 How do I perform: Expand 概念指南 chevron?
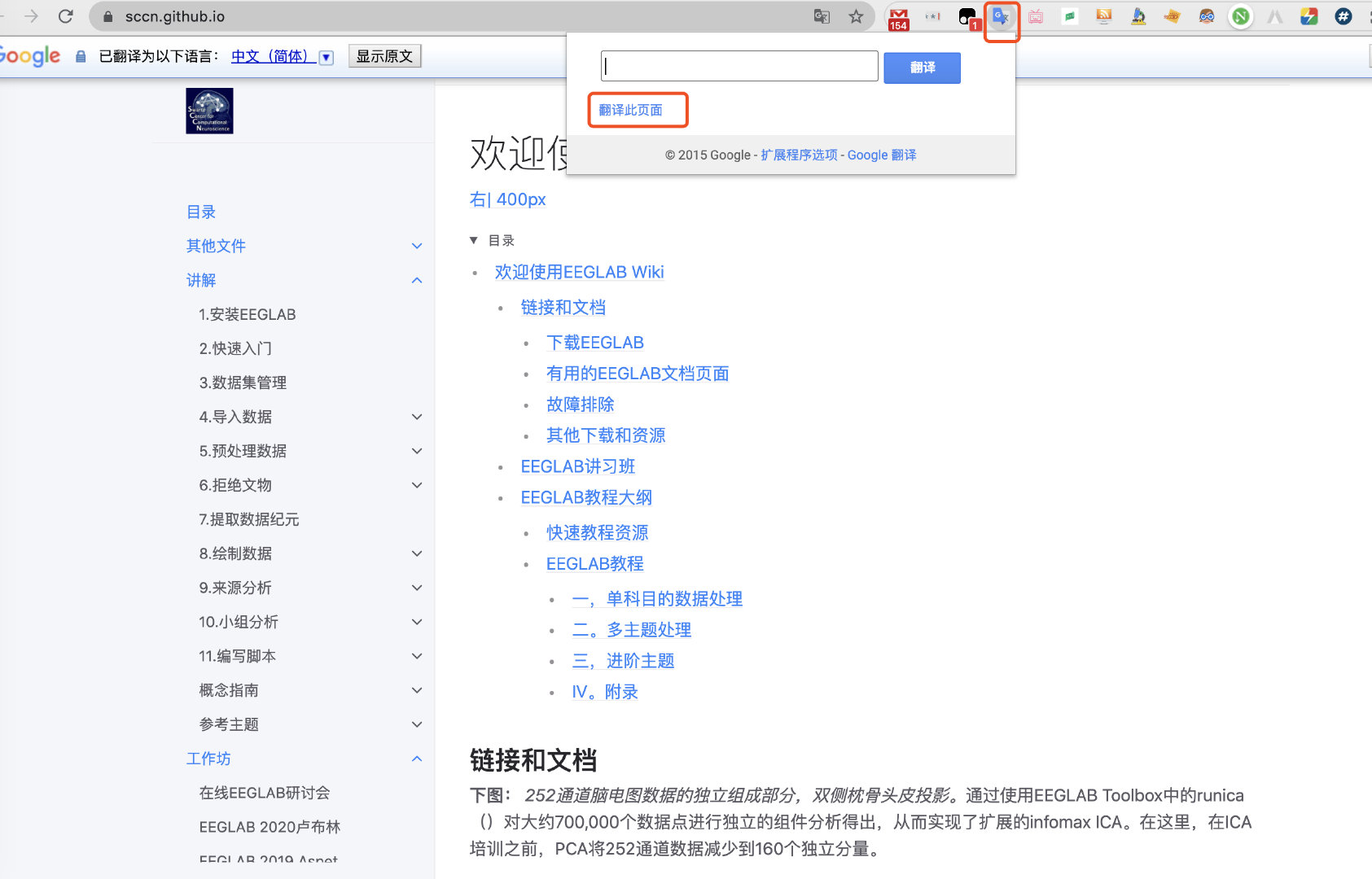[417, 690]
